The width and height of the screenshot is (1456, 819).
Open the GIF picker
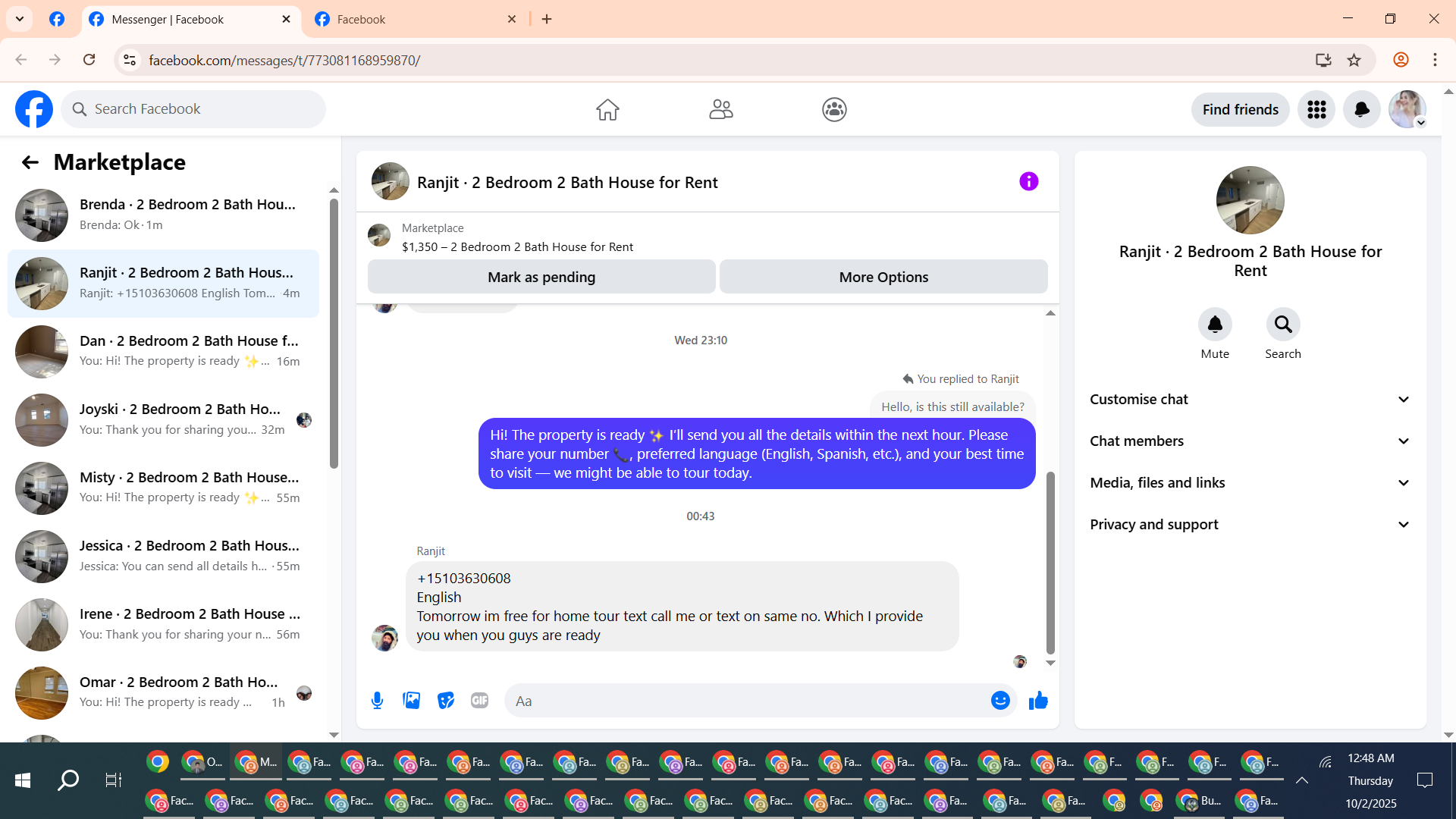pyautogui.click(x=479, y=701)
